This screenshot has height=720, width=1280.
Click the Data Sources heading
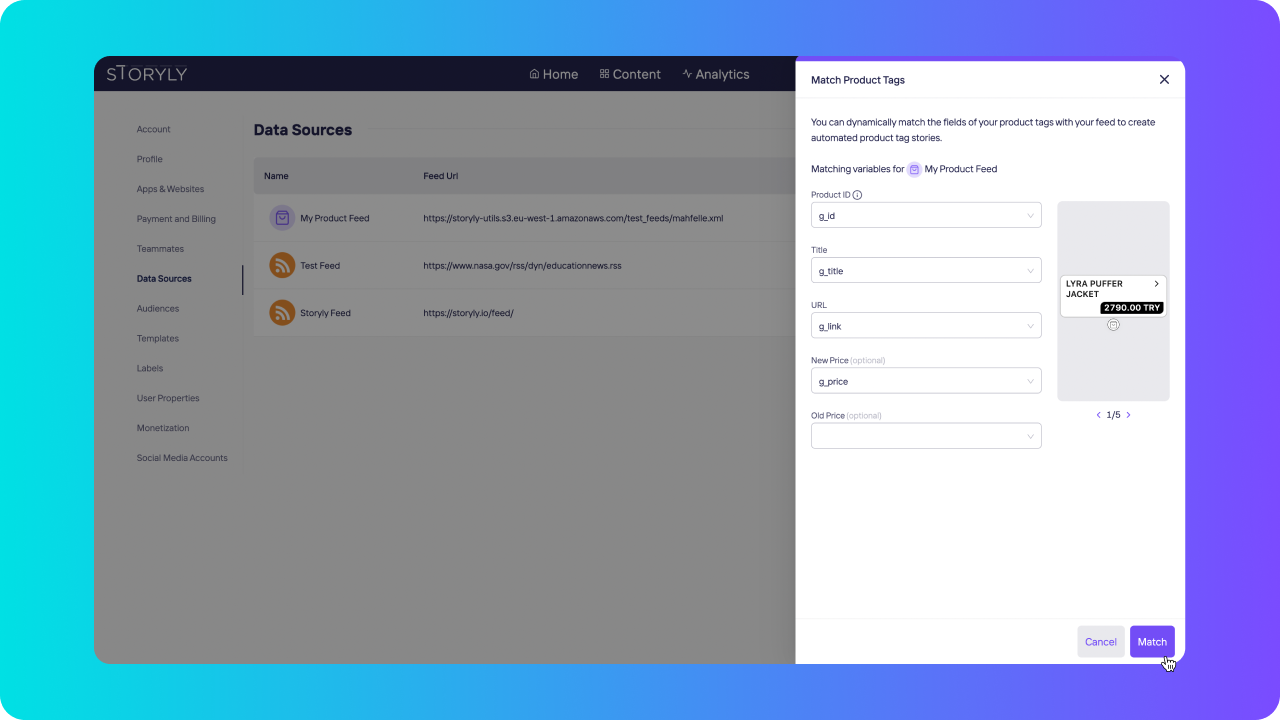[x=303, y=130]
